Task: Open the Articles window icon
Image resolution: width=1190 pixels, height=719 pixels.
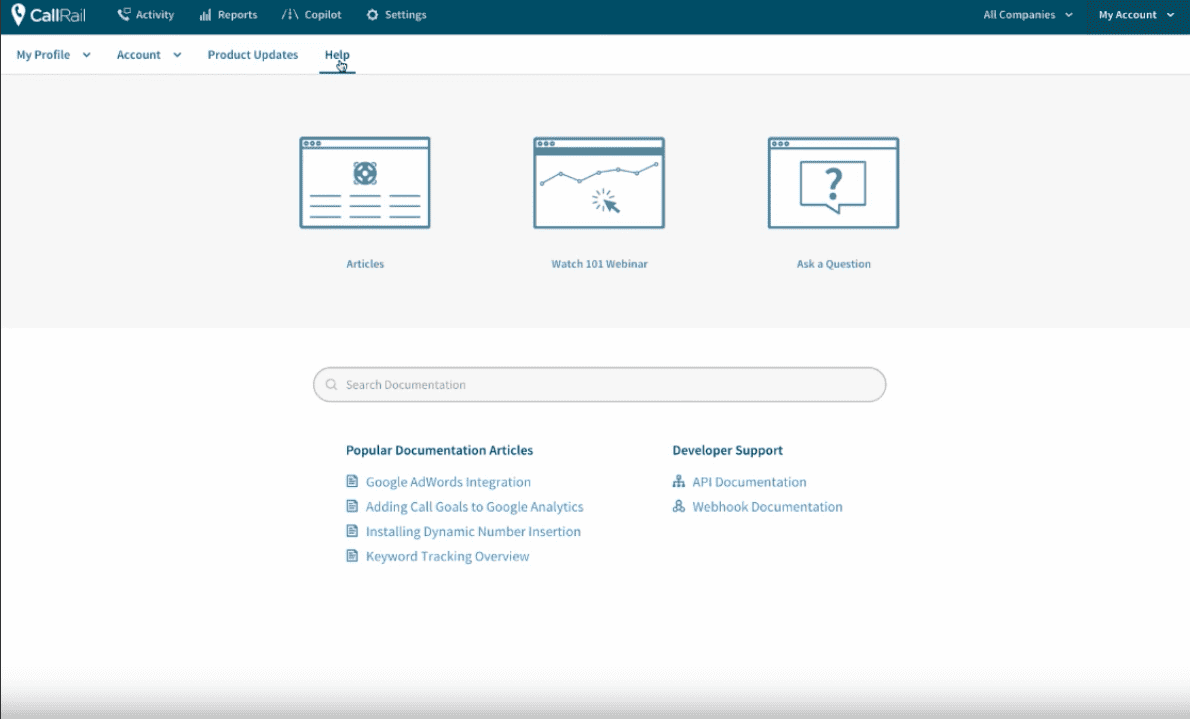Action: (x=365, y=183)
